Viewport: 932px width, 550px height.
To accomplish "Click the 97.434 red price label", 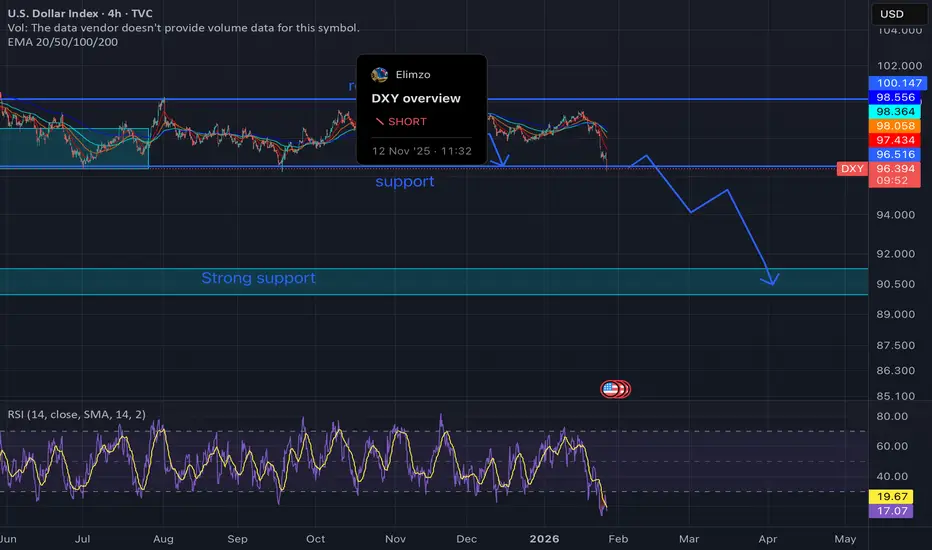I will 895,140.
